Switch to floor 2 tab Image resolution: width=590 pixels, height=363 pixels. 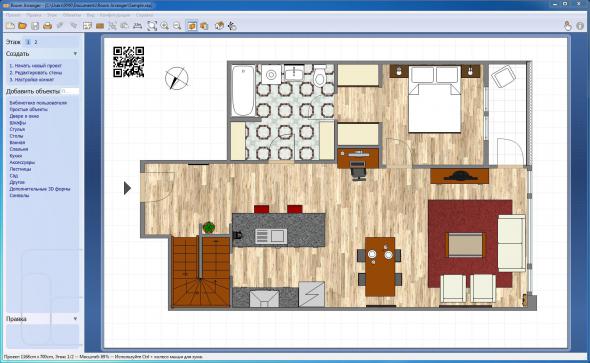coord(36,42)
